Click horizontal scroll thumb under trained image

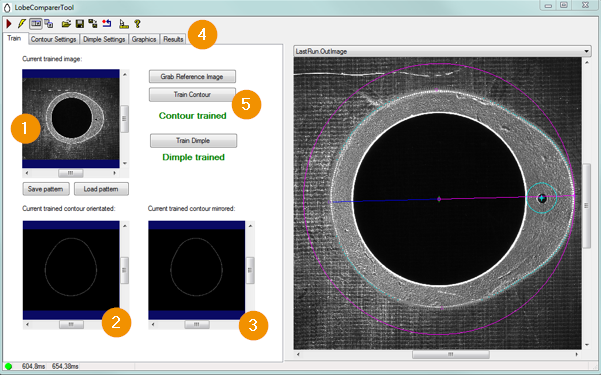[x=71, y=173]
